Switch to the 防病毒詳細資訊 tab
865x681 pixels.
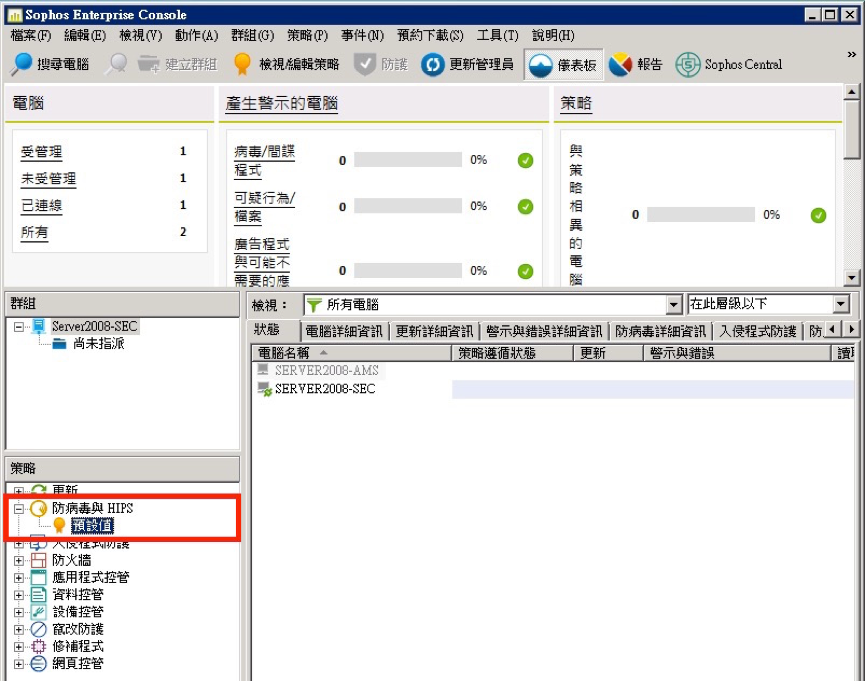(660, 331)
